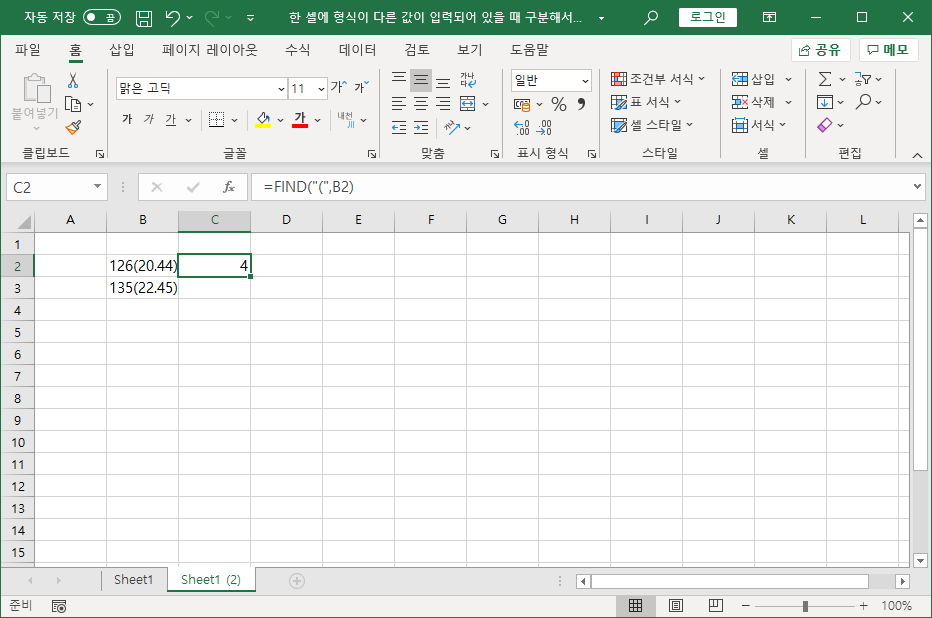Click the align right icon
This screenshot has height=618, width=932.
click(443, 104)
